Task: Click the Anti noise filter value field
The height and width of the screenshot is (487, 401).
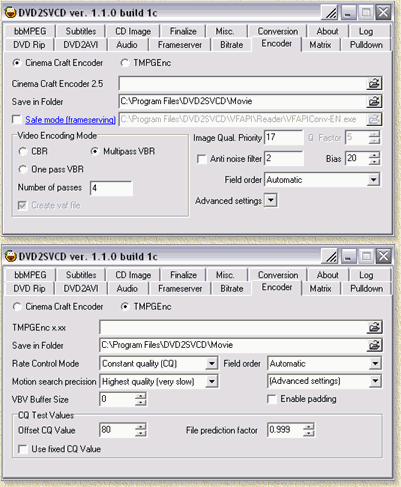Action: click(x=284, y=158)
